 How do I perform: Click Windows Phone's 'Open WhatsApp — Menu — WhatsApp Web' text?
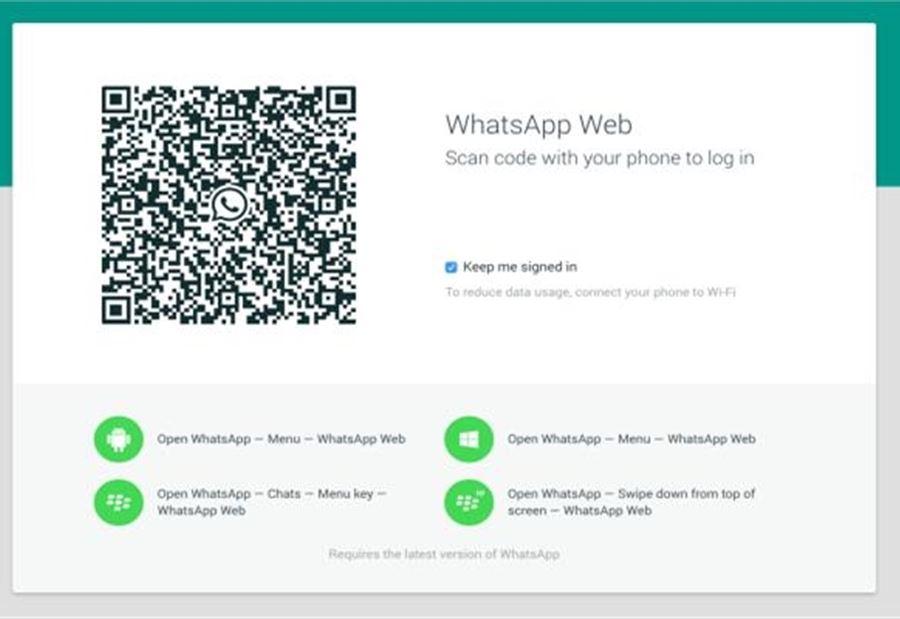[631, 439]
